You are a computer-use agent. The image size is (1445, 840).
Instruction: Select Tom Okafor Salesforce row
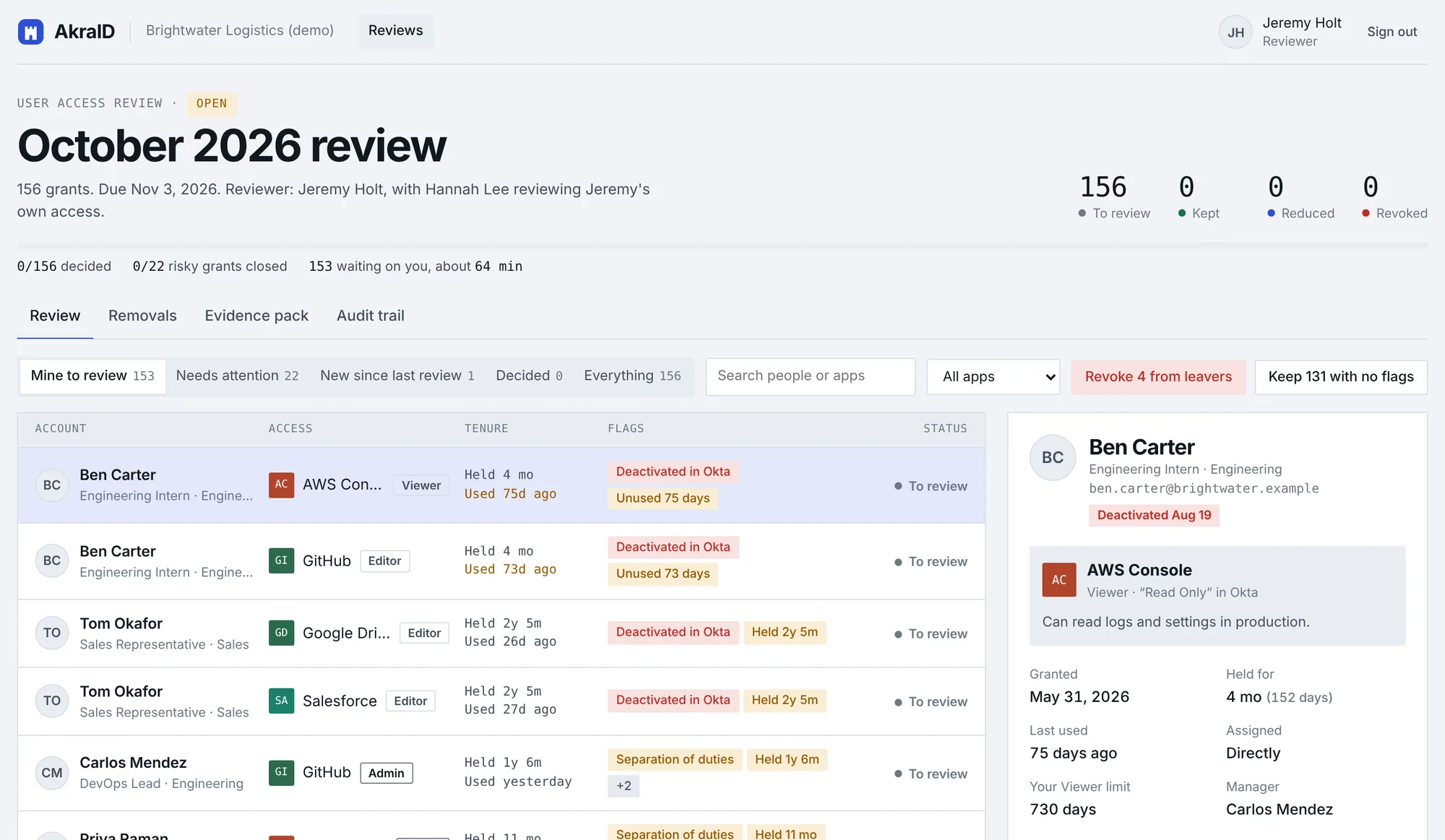coord(501,701)
